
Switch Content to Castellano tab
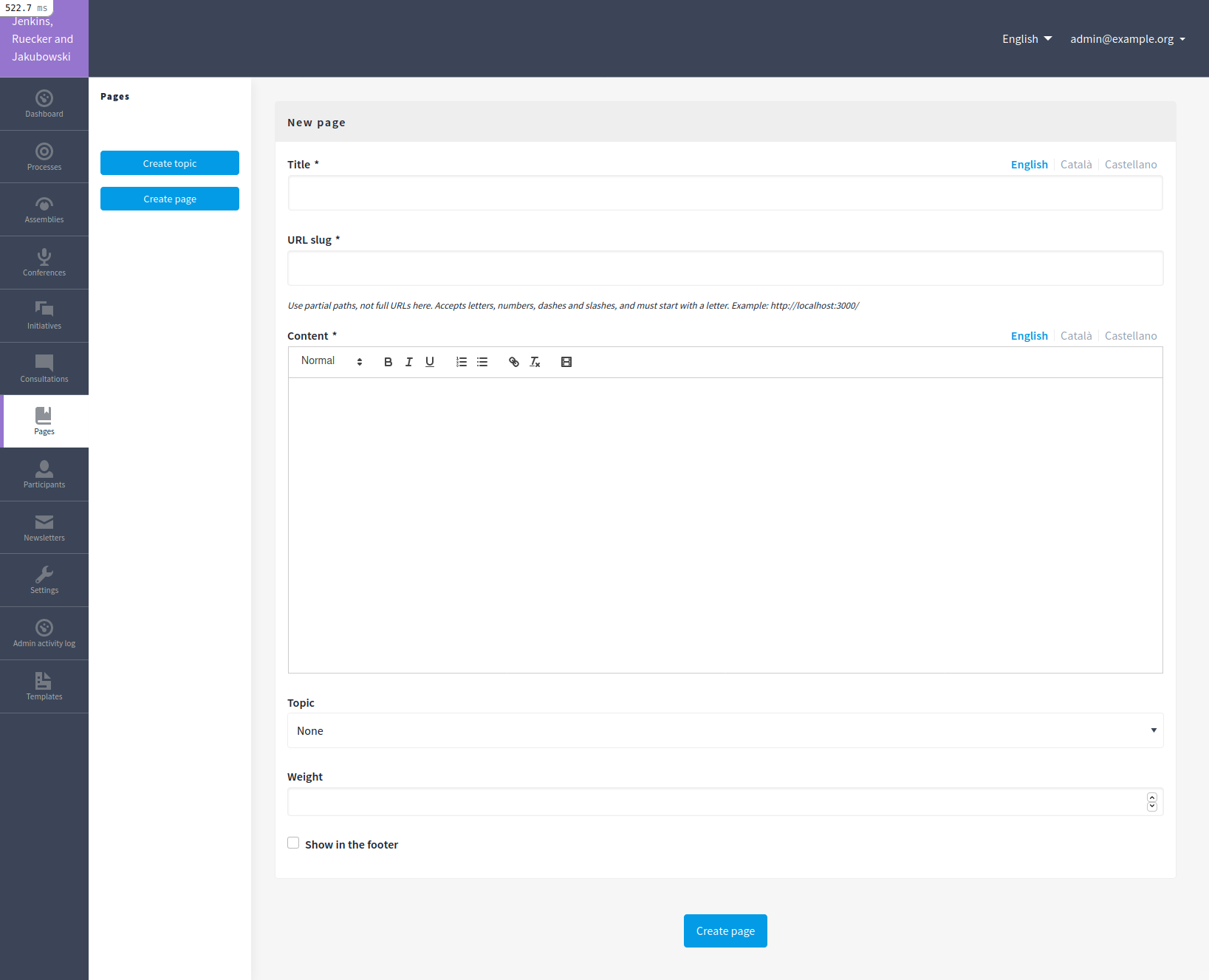click(x=1131, y=336)
